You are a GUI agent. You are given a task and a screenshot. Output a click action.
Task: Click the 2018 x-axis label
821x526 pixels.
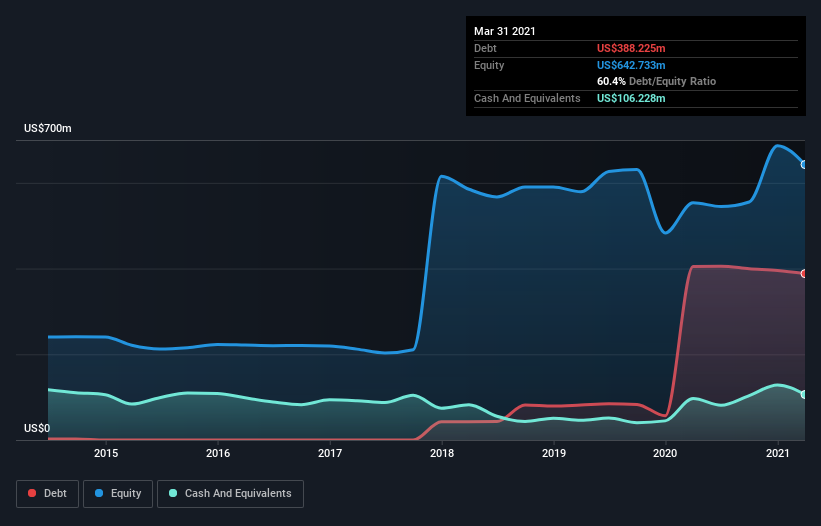(x=442, y=453)
